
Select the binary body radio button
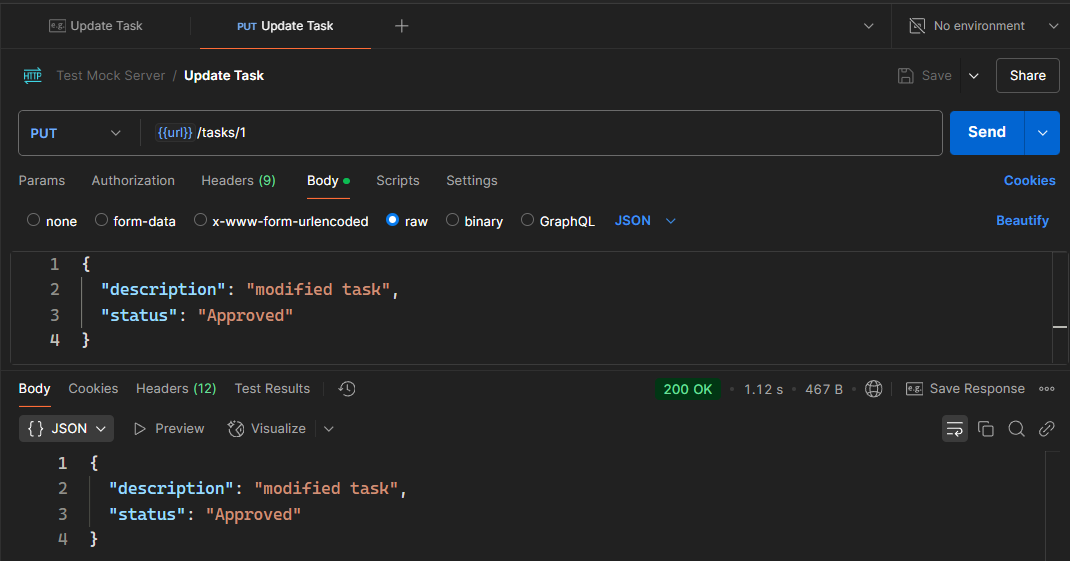453,221
